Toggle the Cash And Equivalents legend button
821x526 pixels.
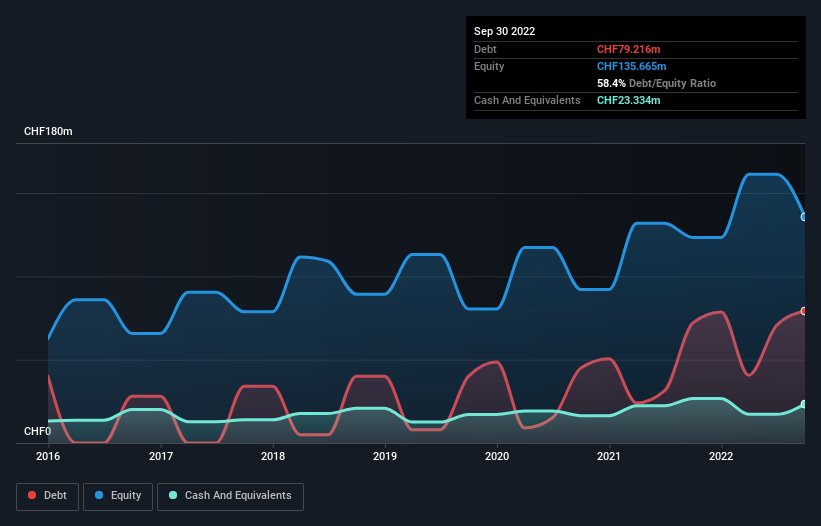(x=230, y=496)
